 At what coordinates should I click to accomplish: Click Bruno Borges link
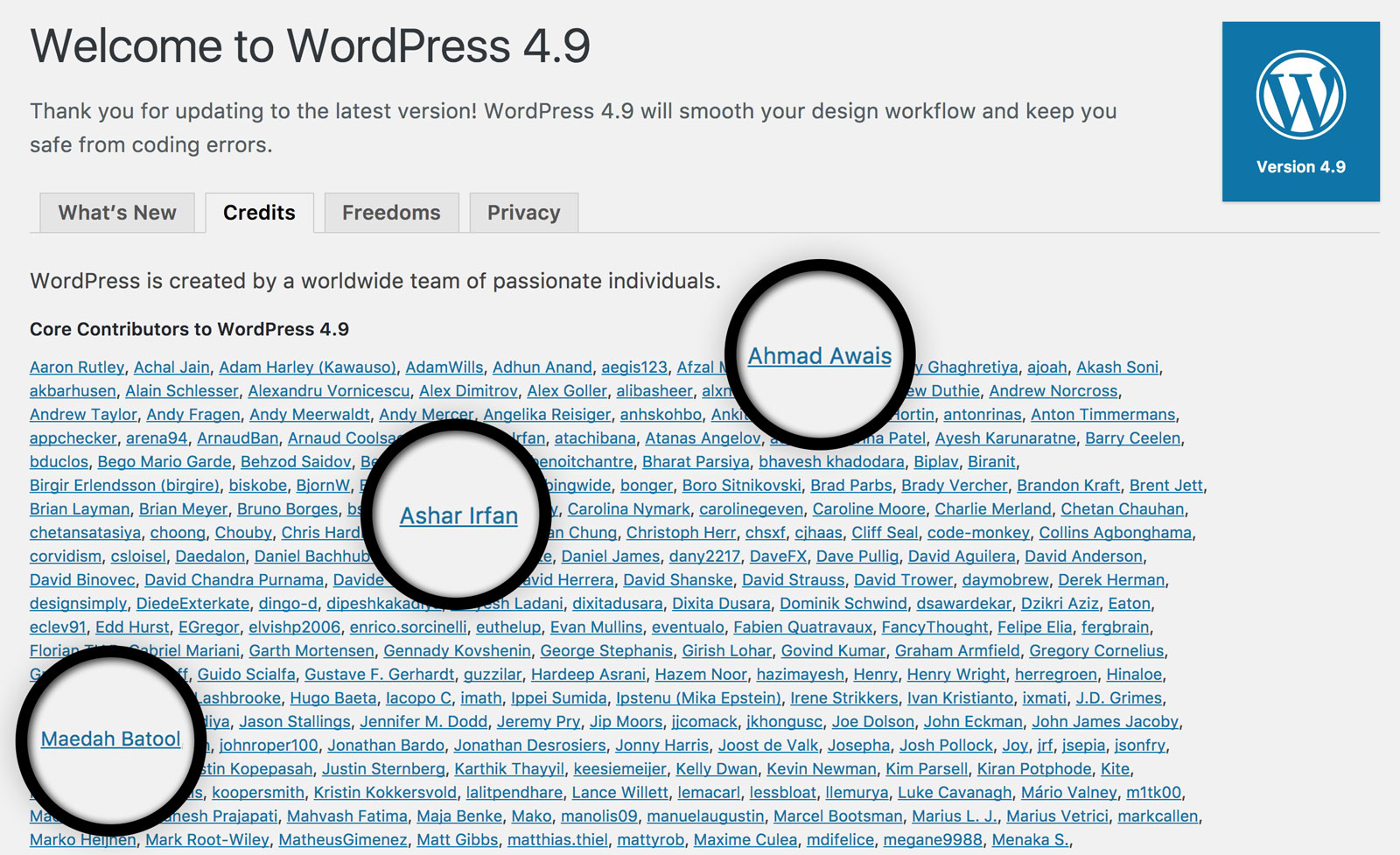tap(288, 509)
